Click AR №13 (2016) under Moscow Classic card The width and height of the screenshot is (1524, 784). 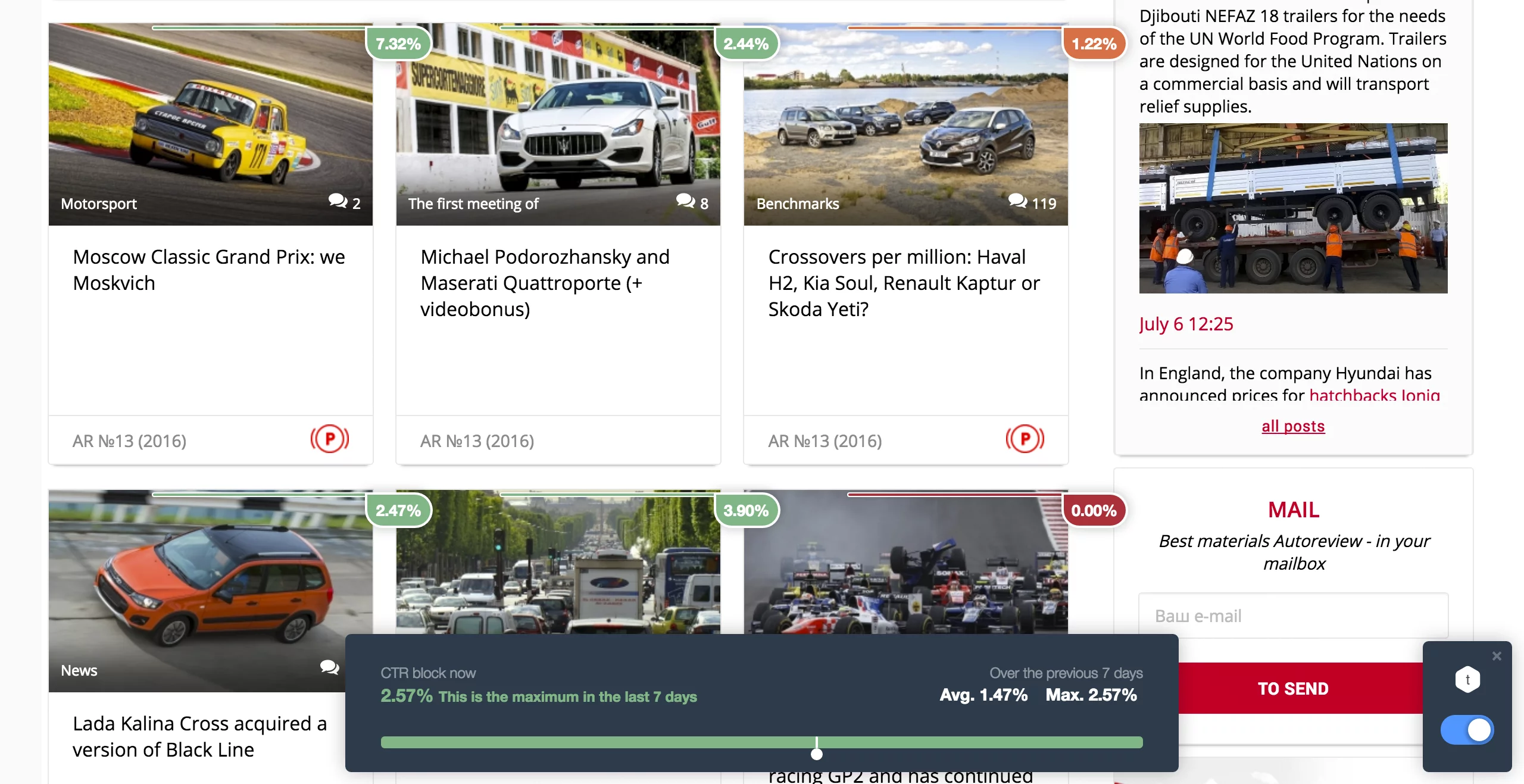coord(129,441)
